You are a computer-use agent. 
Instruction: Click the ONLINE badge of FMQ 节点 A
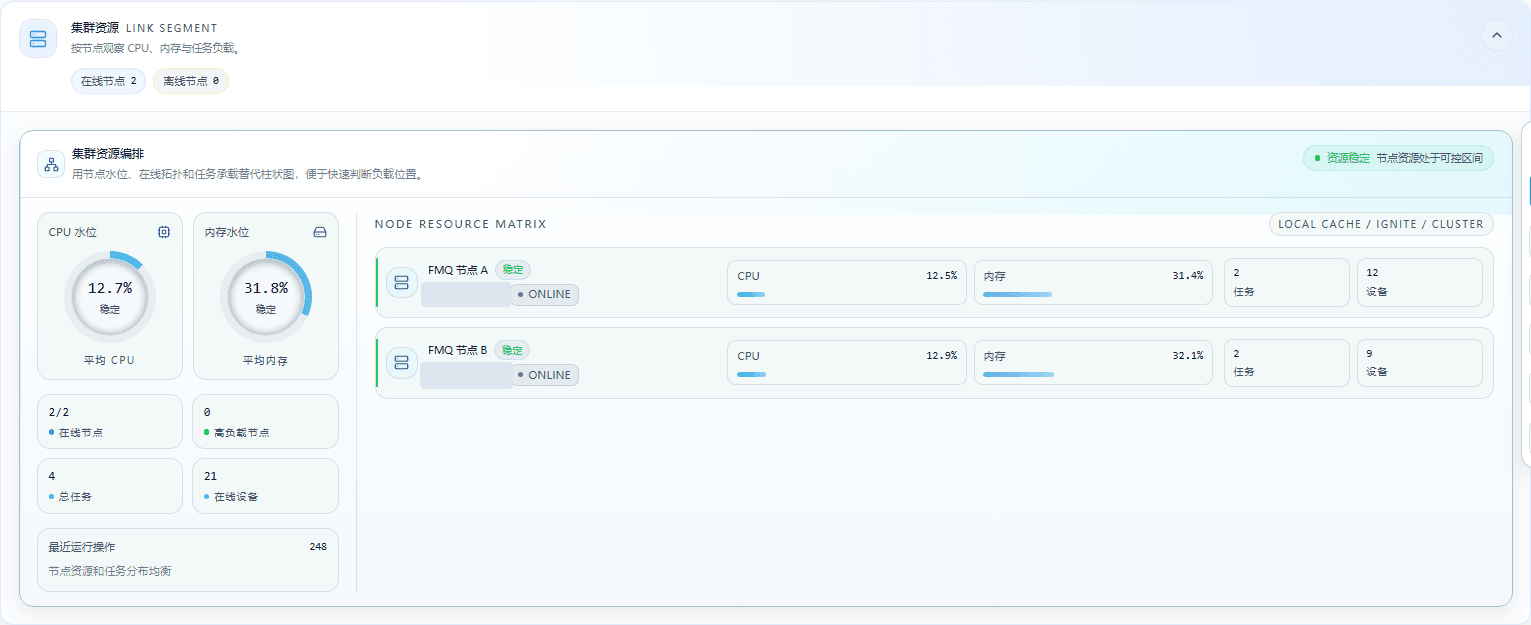click(545, 294)
